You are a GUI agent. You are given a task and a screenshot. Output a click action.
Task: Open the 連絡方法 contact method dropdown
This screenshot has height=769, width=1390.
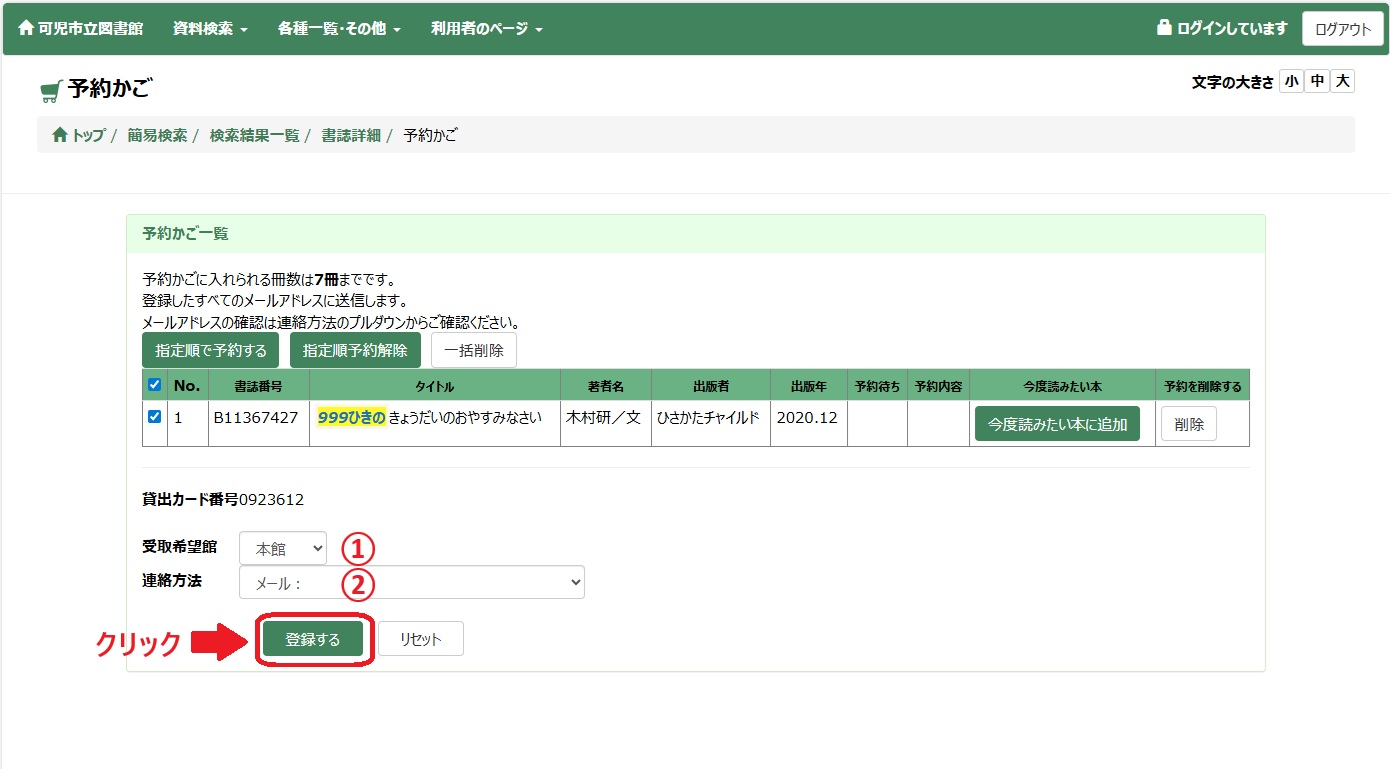pyautogui.click(x=411, y=583)
